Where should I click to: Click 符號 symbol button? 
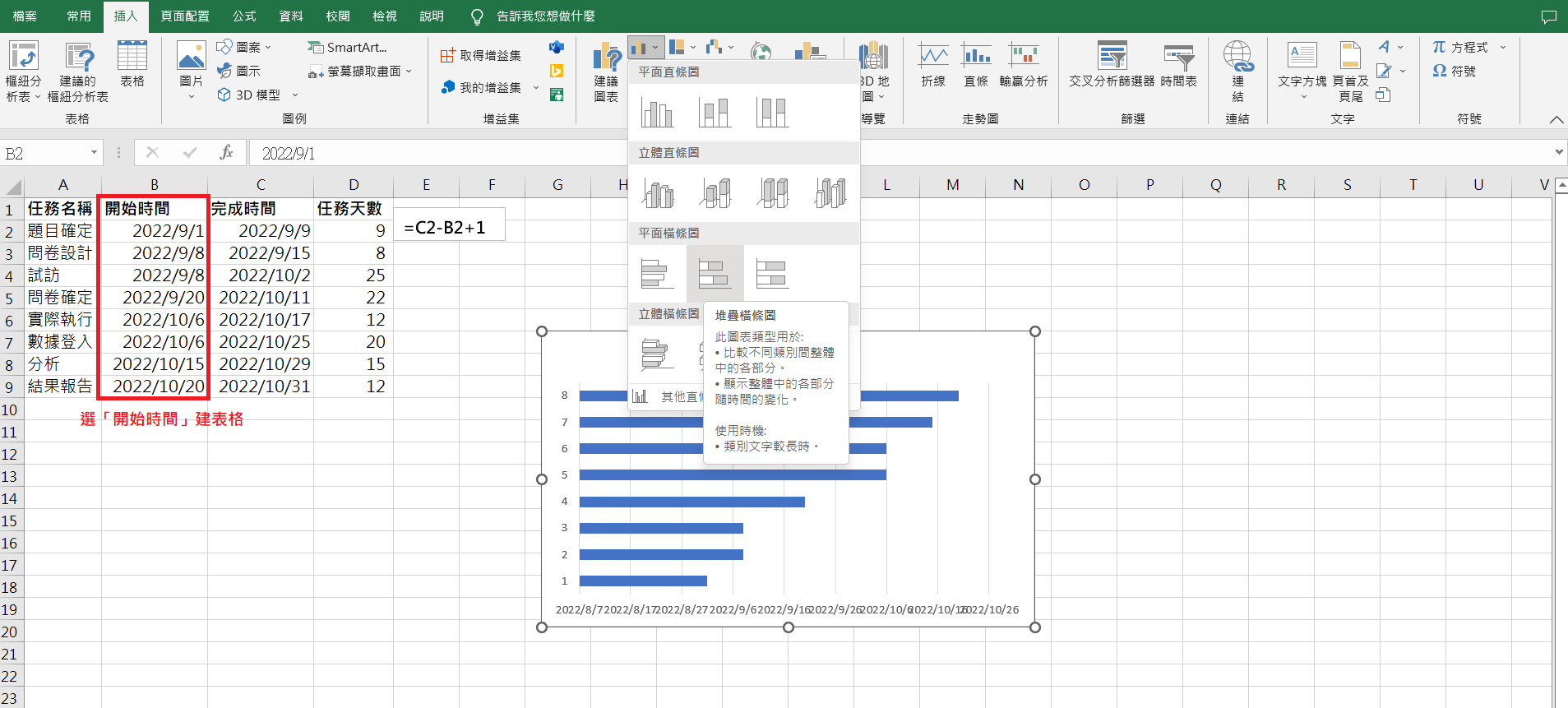click(1454, 71)
